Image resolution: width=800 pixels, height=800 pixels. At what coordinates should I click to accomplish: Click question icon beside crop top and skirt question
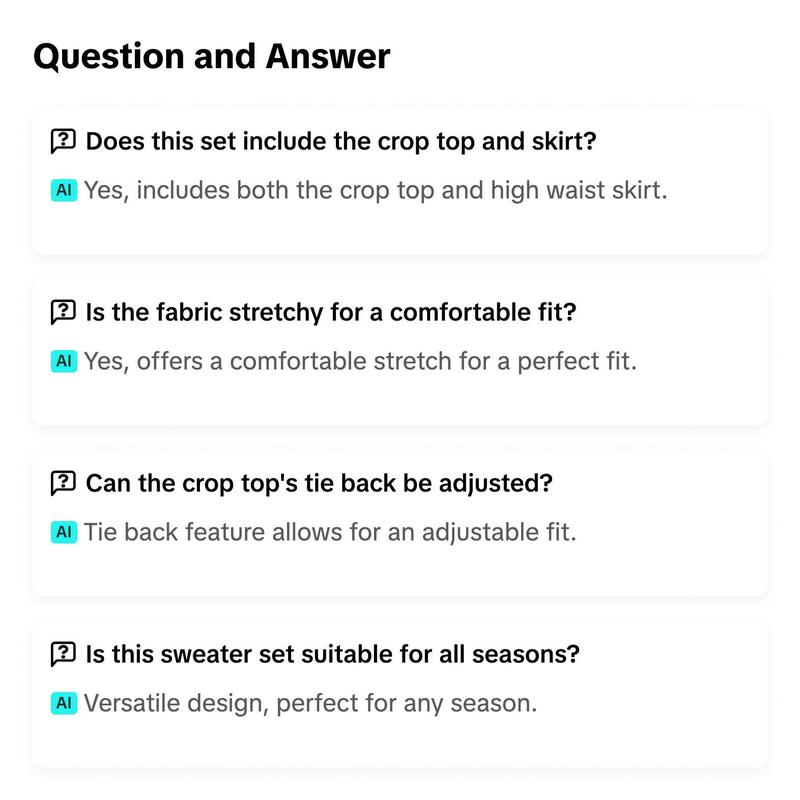(63, 141)
